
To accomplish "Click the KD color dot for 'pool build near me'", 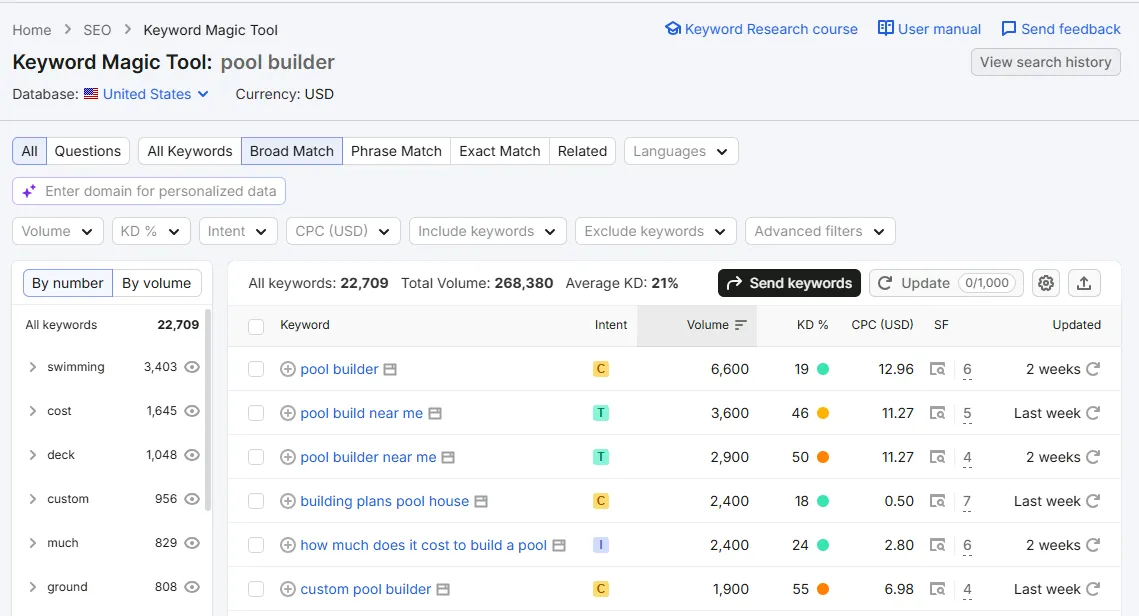I will 823,413.
